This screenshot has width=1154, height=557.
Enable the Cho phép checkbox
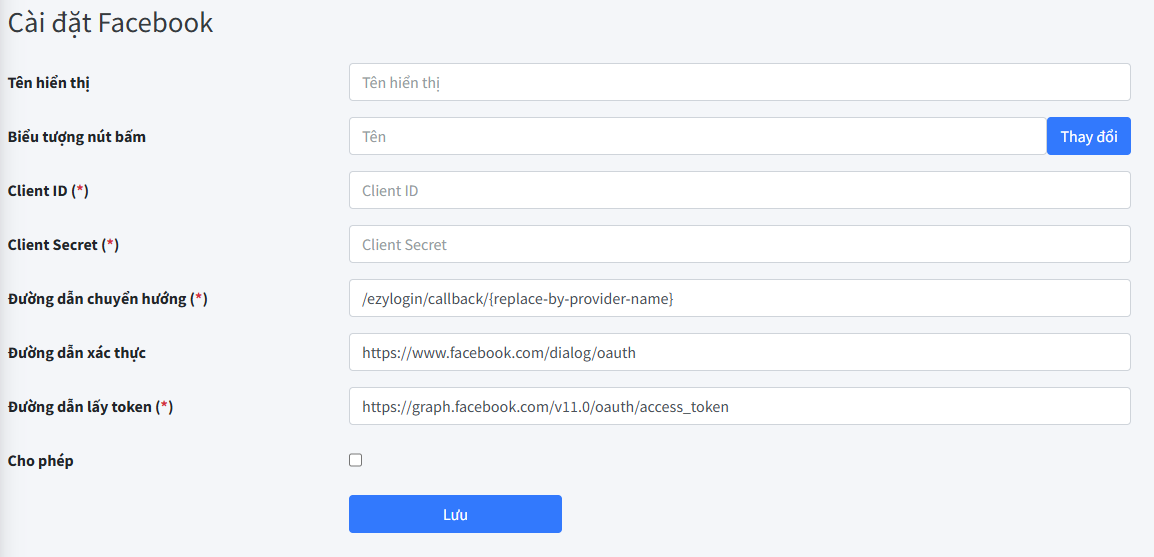[x=355, y=461]
